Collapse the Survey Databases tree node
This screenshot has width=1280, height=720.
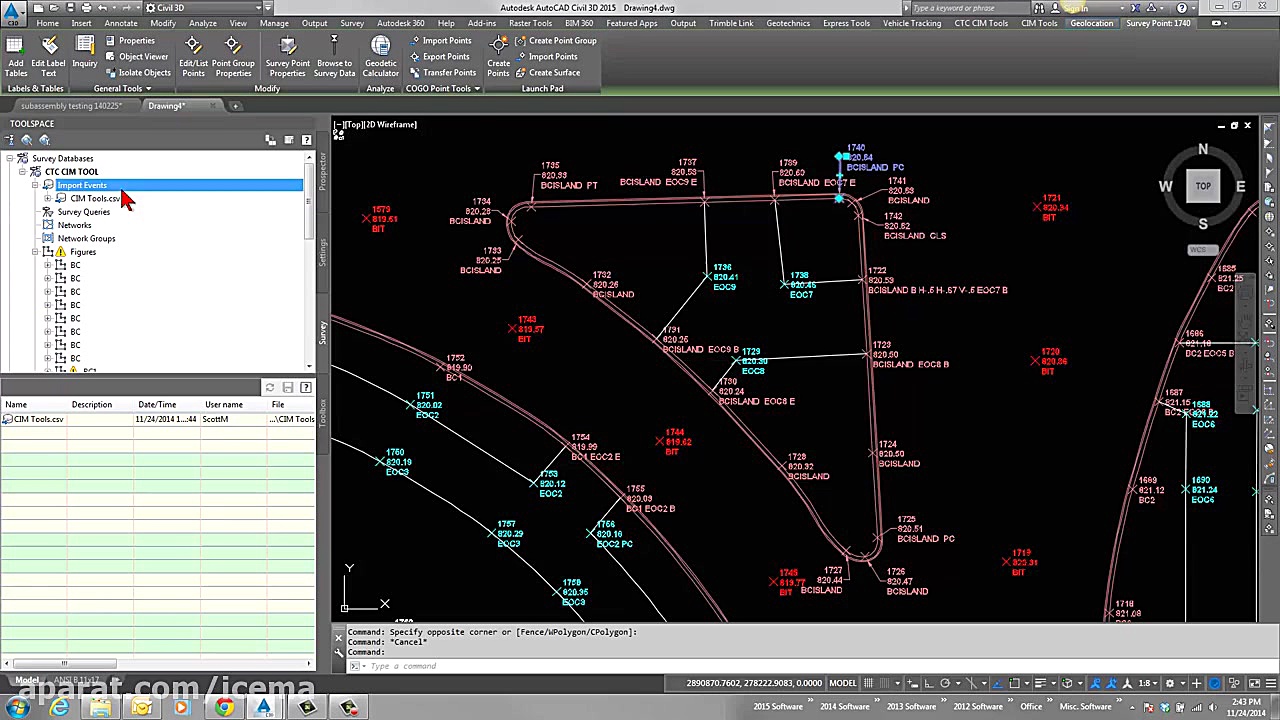pos(10,159)
